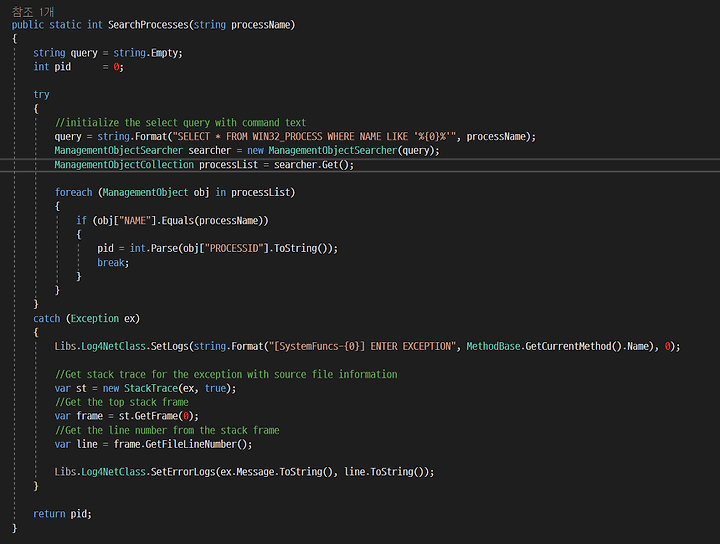Click the Exception type in the catch clause
The image size is (720, 544).
point(95,319)
